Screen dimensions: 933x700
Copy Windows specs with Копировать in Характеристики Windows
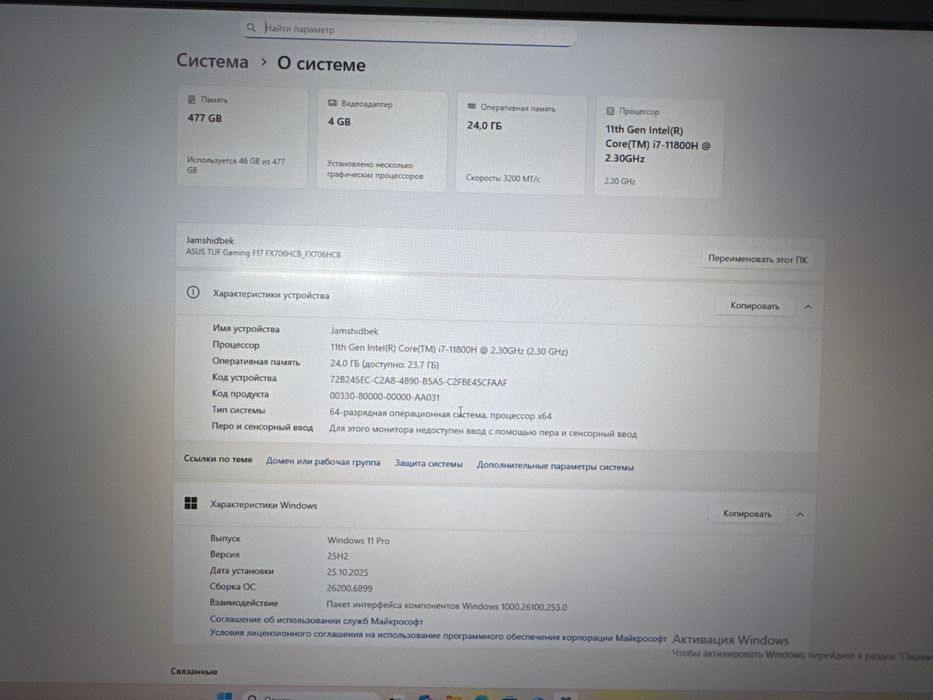(747, 514)
